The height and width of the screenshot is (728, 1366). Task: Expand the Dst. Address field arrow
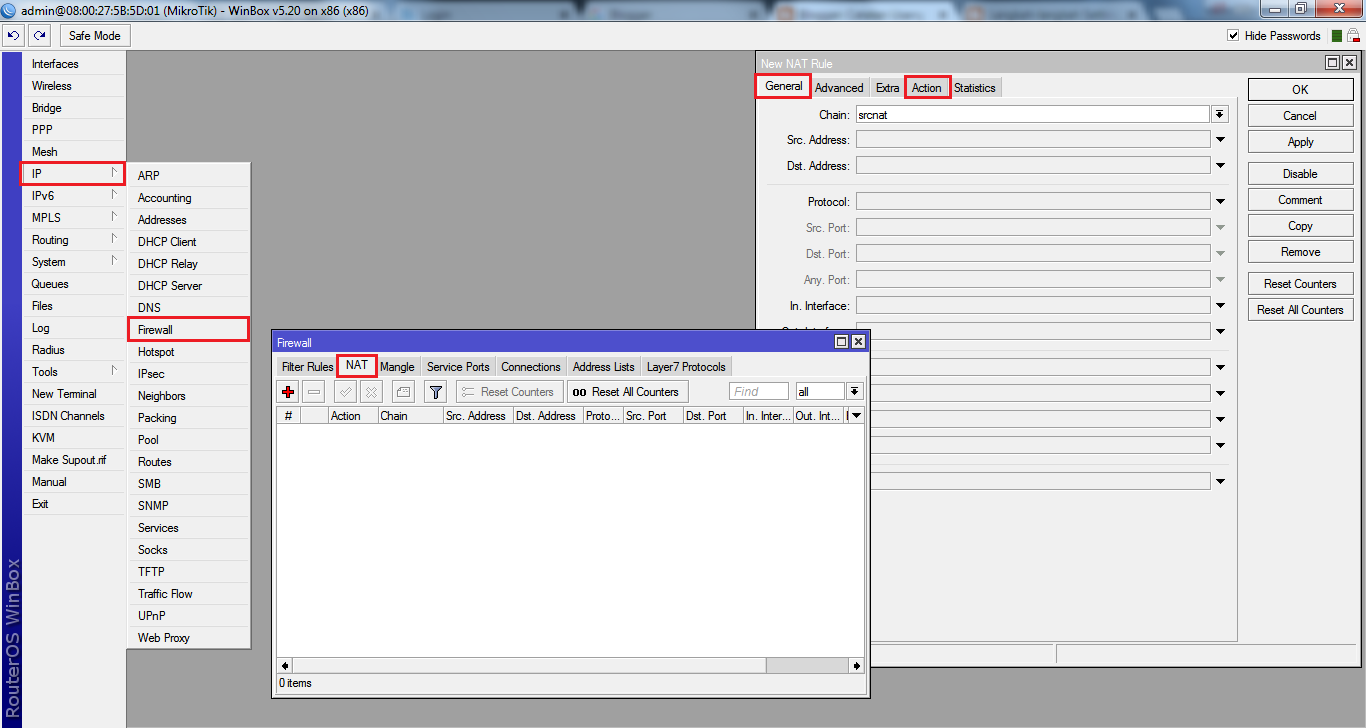[1220, 166]
